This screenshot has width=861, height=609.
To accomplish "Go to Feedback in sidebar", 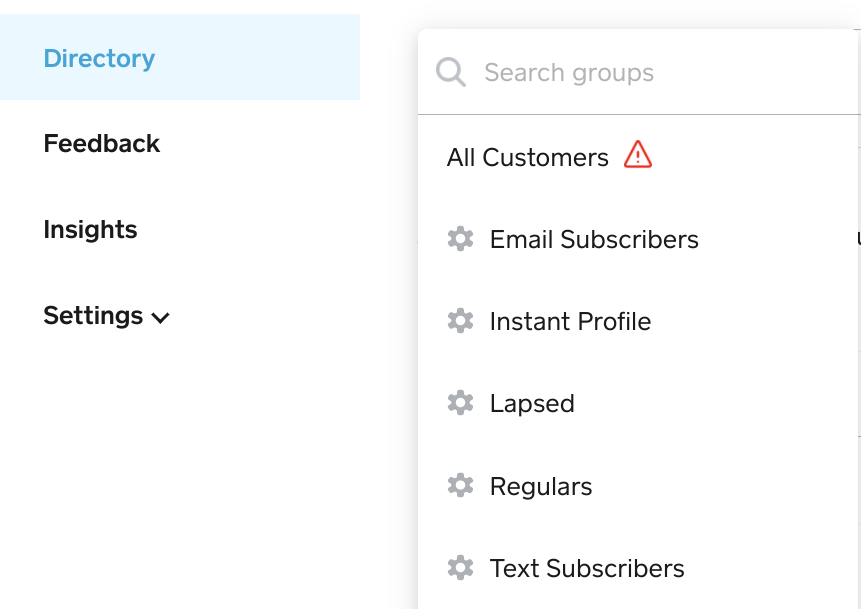I will coord(102,143).
